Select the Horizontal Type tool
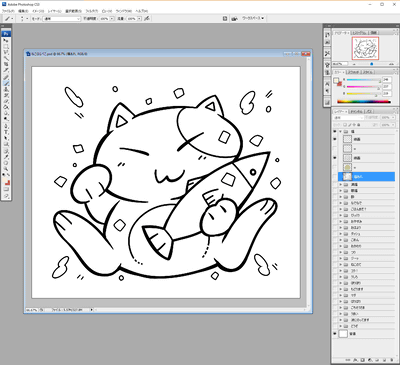The width and height of the screenshot is (400, 365). coord(6,131)
